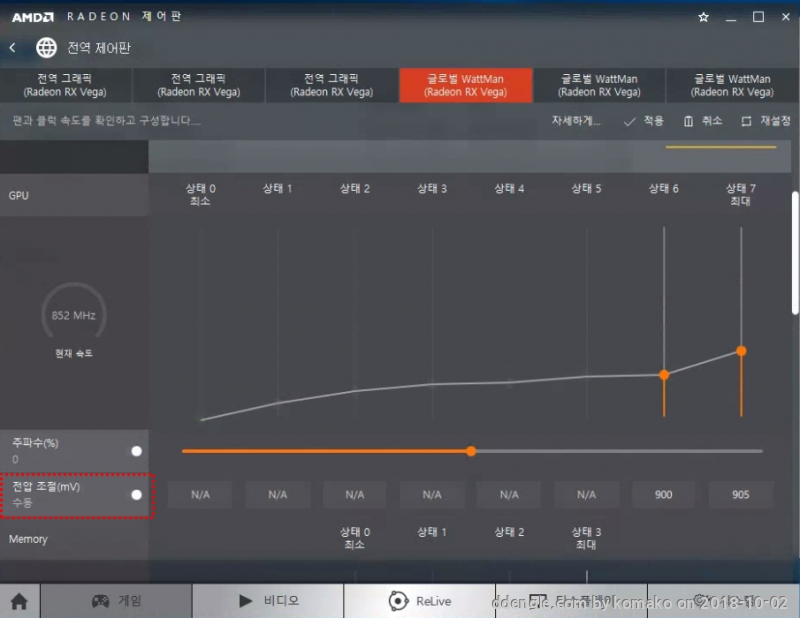The image size is (800, 618).
Task: Open the 비디오 section in bottom bar
Action: [268, 601]
